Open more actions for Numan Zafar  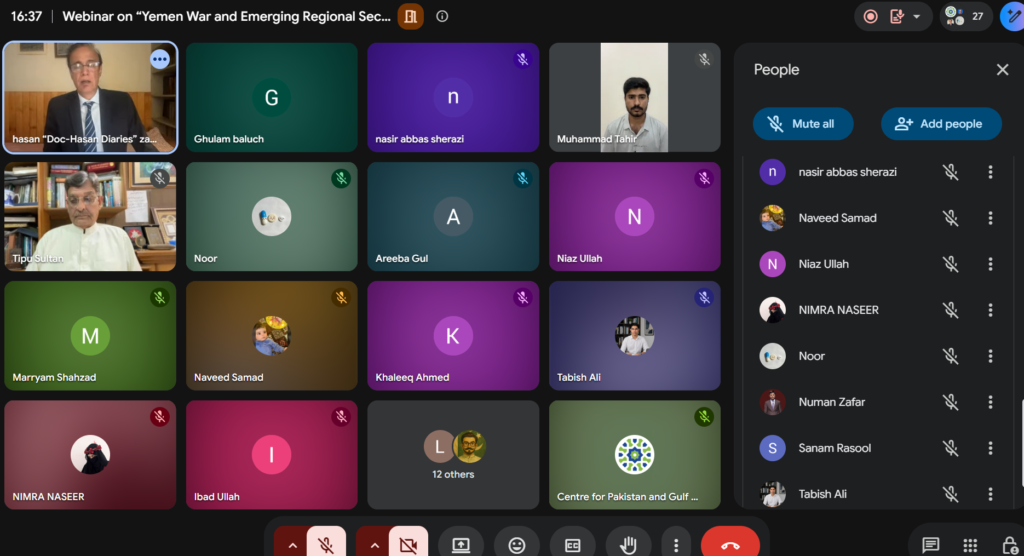990,402
